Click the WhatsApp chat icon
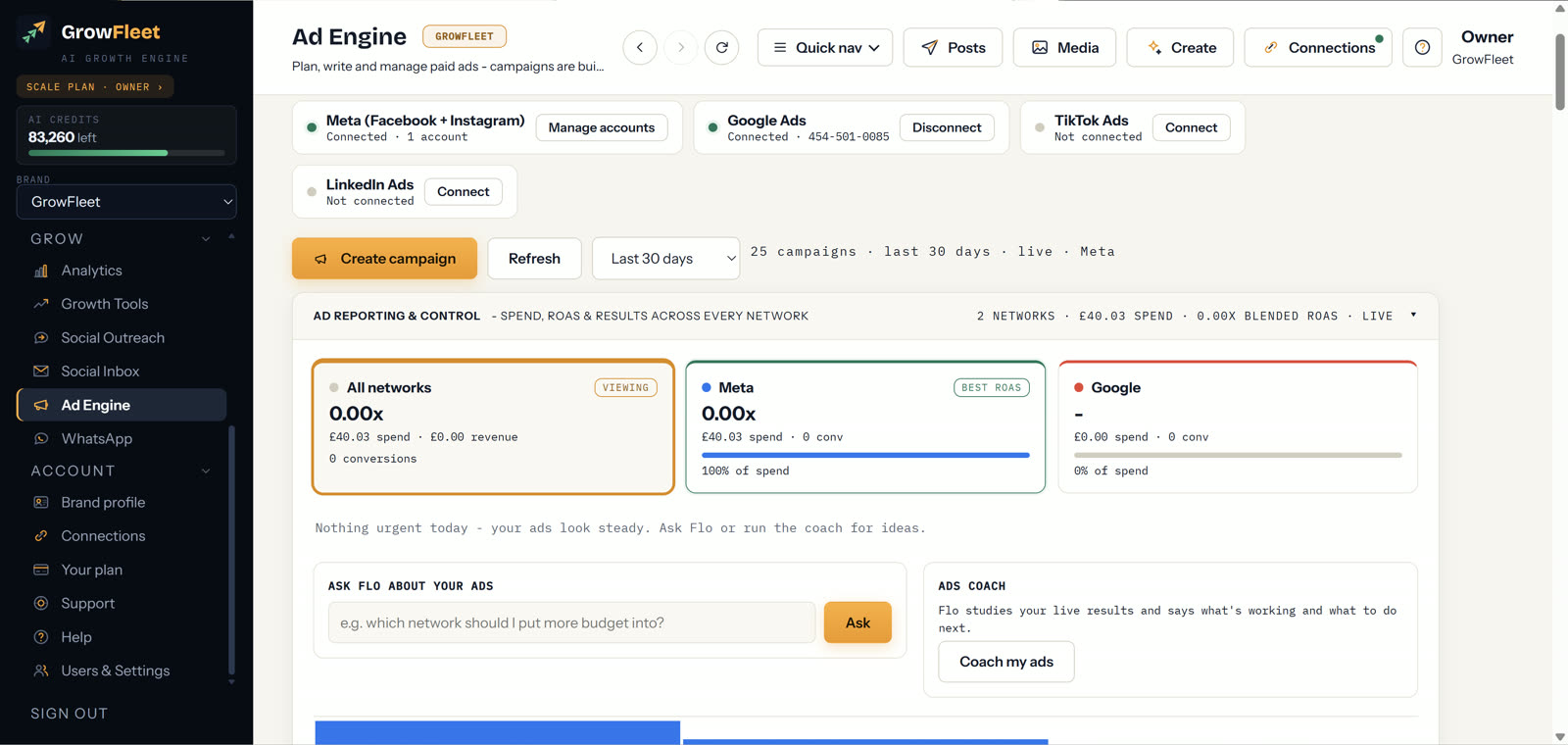1568x745 pixels. pos(41,439)
